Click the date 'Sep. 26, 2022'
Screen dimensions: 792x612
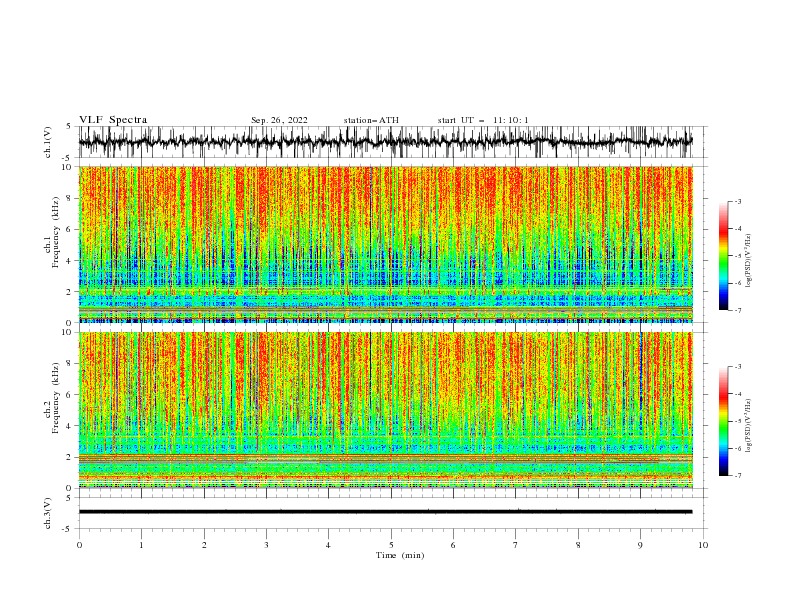click(x=279, y=120)
